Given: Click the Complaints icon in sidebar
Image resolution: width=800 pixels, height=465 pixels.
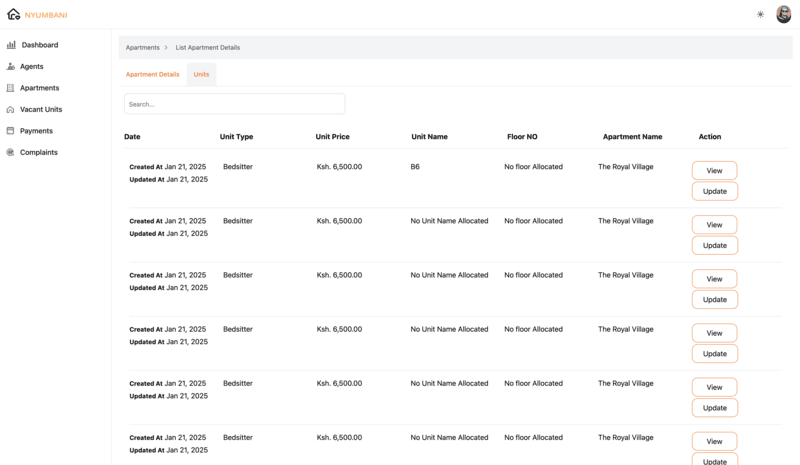Looking at the screenshot, I should pos(11,153).
